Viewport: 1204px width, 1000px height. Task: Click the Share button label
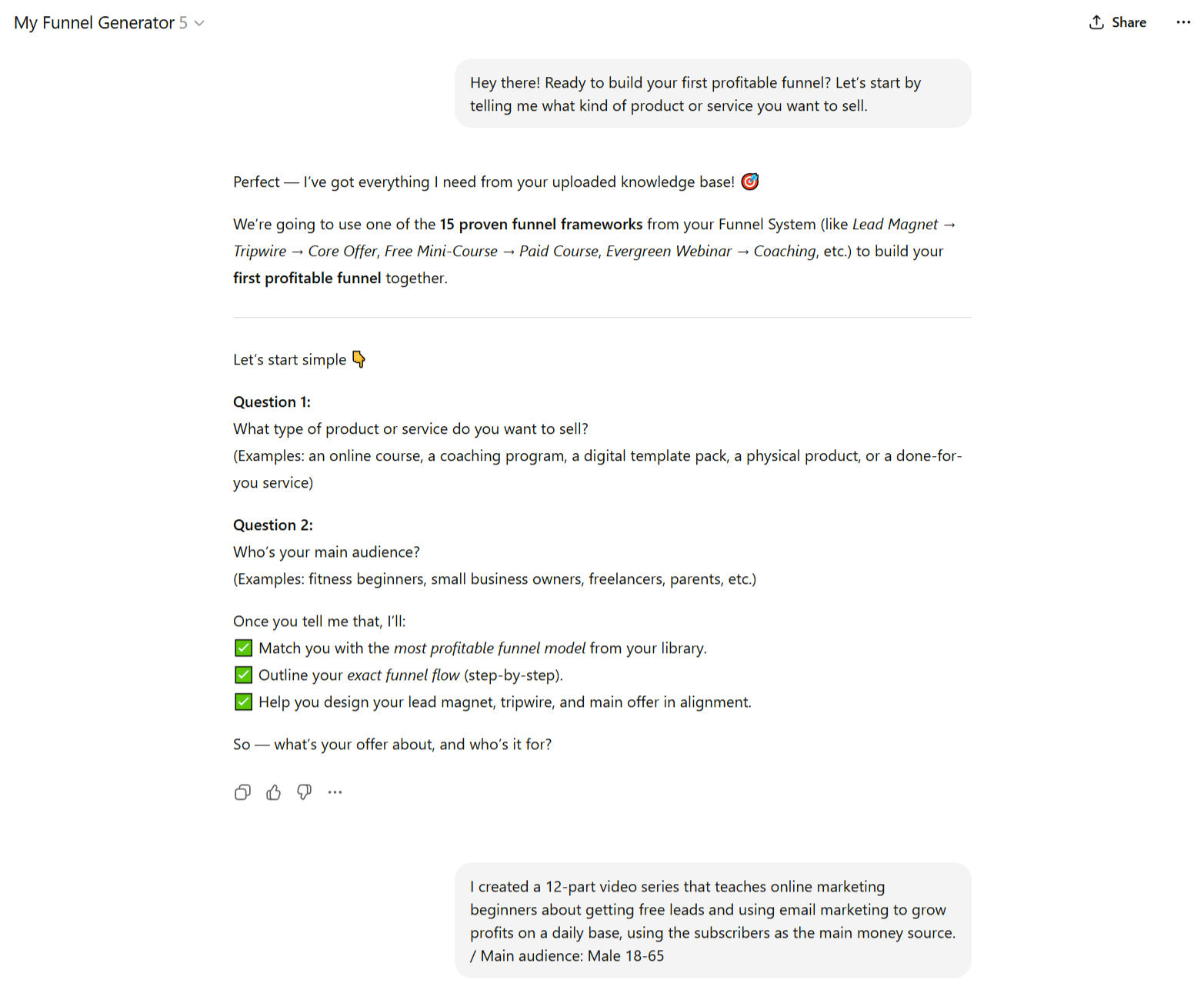(x=1129, y=22)
